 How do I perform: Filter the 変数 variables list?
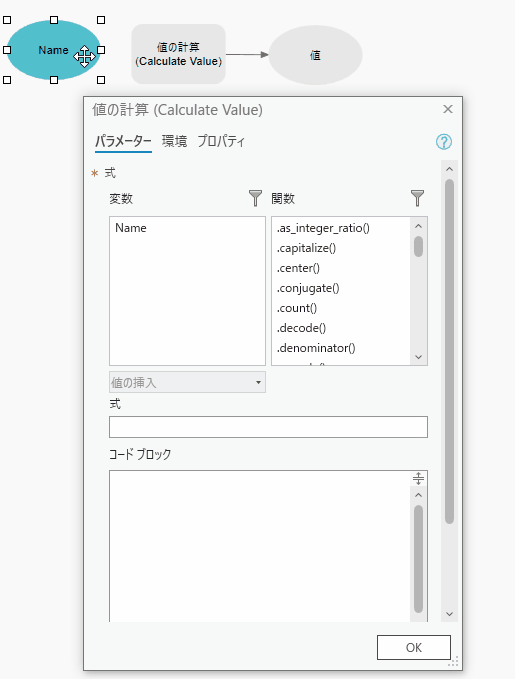255,198
